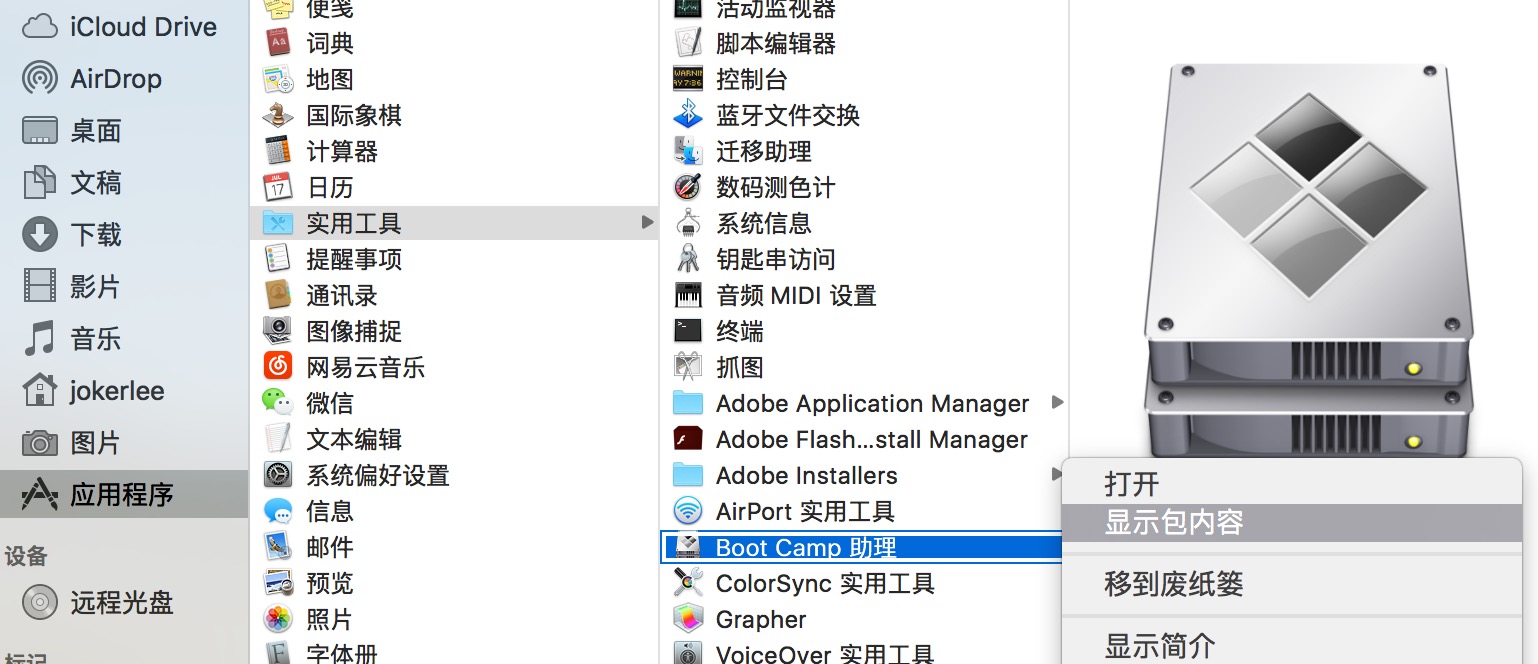Select 音乐 in the sidebar

pos(72,339)
